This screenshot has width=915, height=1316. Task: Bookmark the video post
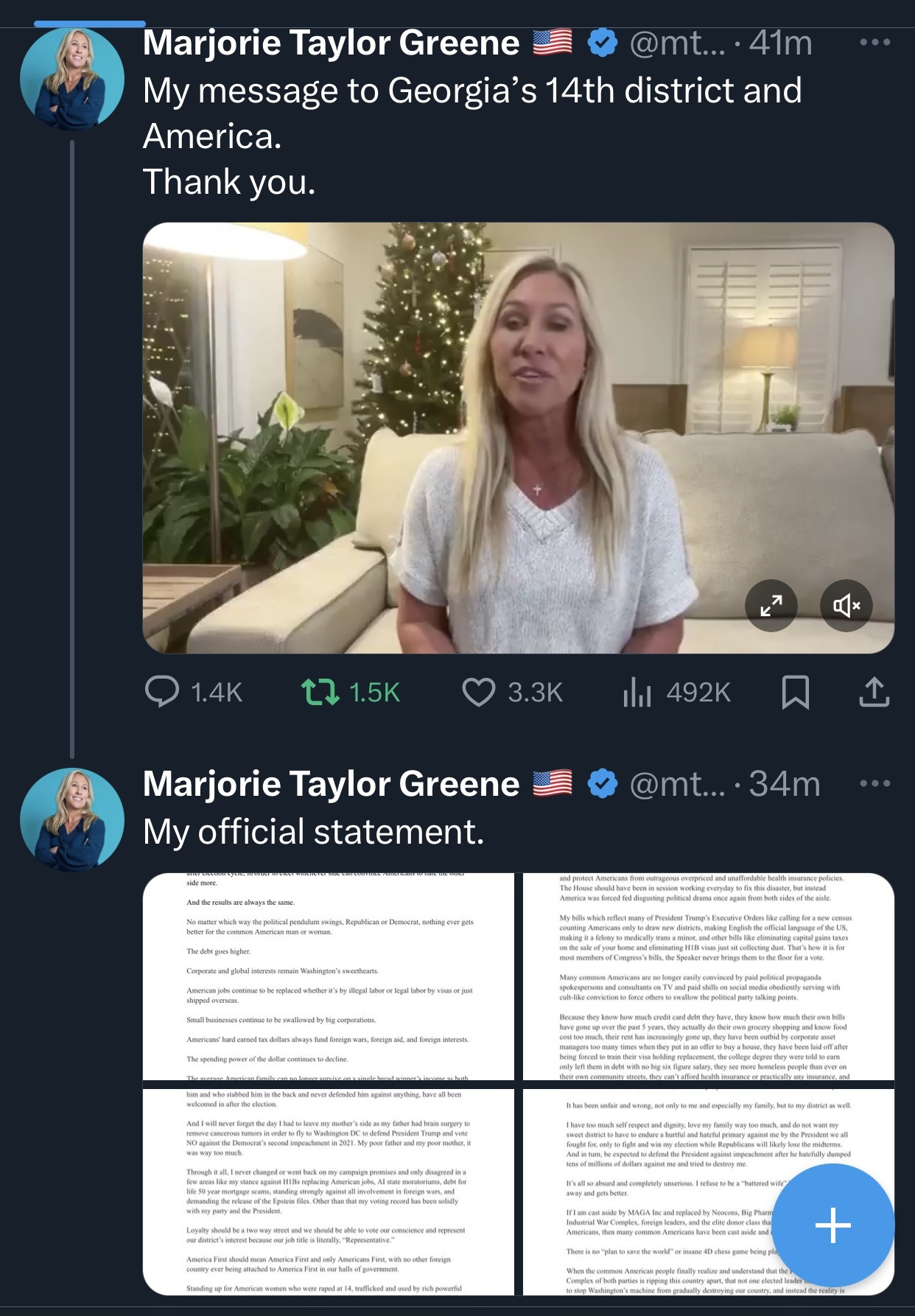click(x=795, y=692)
